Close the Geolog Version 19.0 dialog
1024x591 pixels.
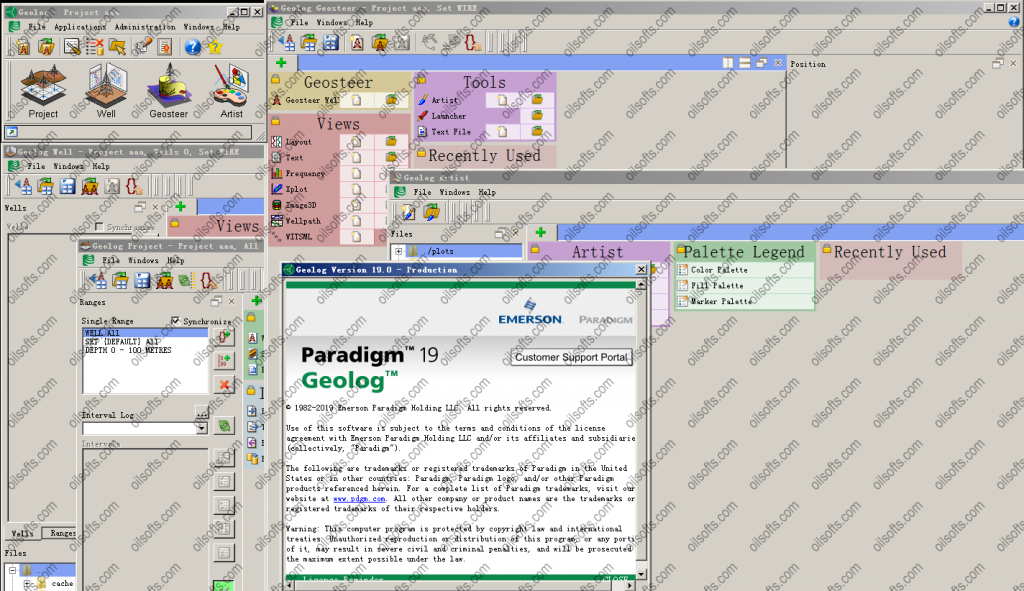click(x=641, y=269)
